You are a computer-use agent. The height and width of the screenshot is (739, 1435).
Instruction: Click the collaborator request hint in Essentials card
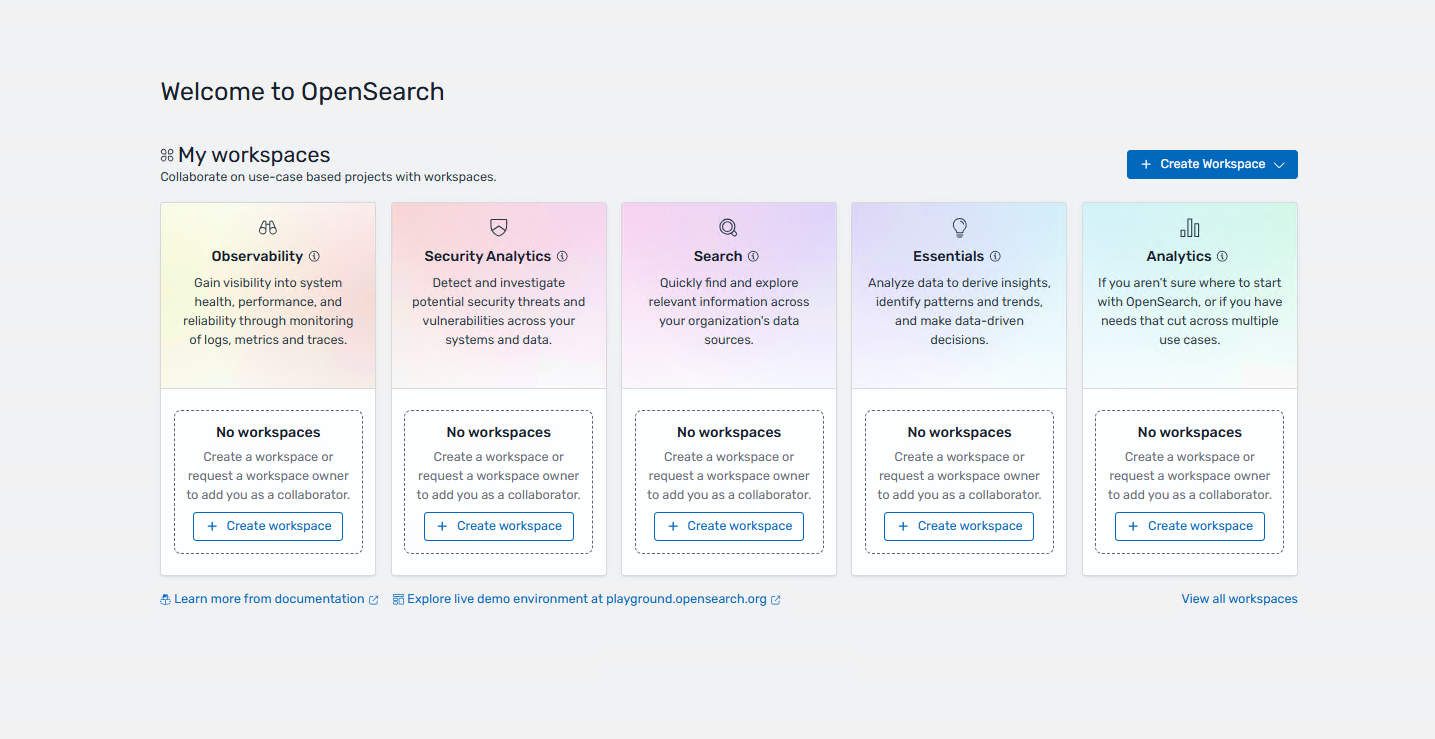[959, 476]
